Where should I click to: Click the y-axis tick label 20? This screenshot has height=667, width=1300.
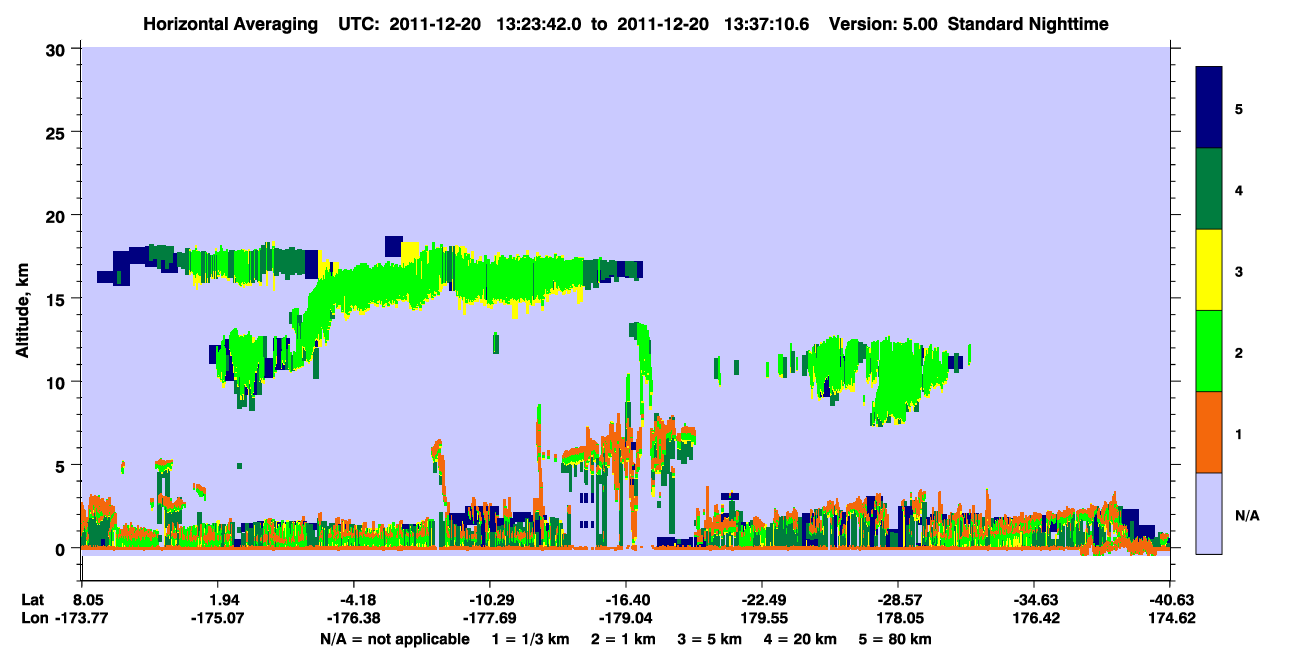(x=58, y=215)
